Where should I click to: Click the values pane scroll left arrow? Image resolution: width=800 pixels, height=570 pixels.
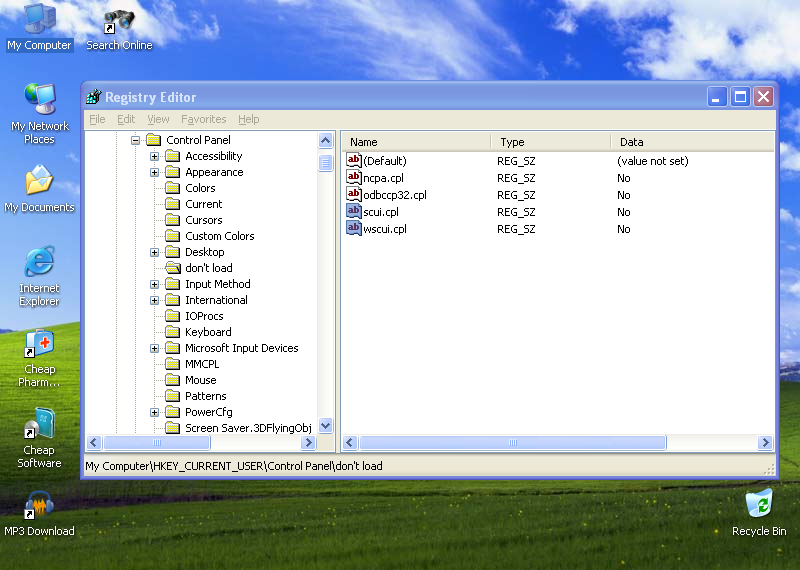pos(350,442)
